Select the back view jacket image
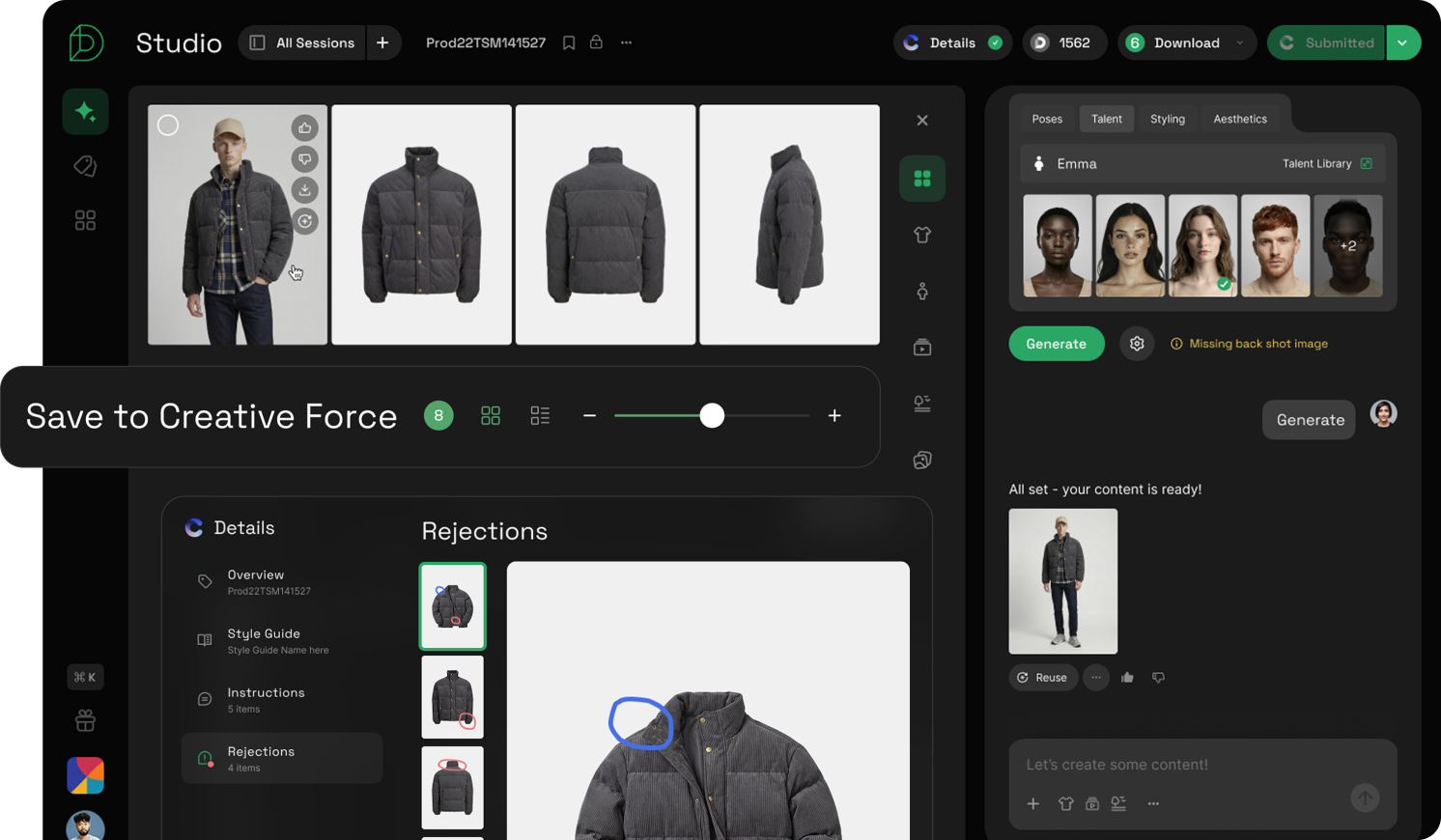This screenshot has height=840, width=1441. 606,225
